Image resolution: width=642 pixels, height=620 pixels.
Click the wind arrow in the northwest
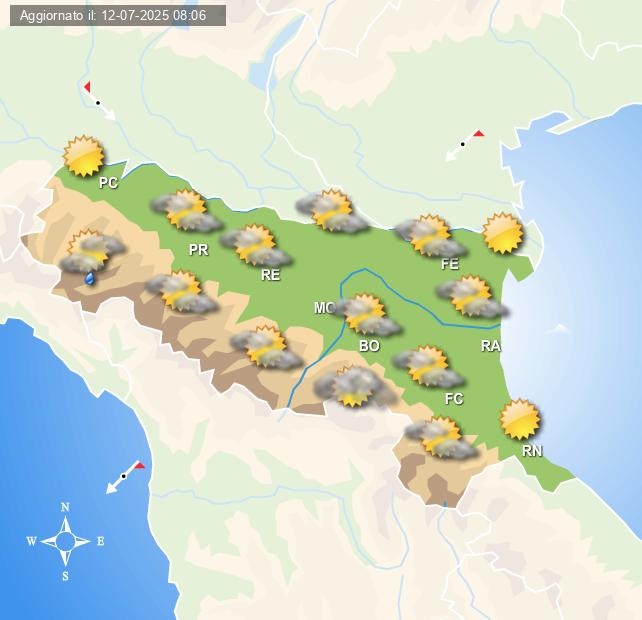click(x=99, y=101)
